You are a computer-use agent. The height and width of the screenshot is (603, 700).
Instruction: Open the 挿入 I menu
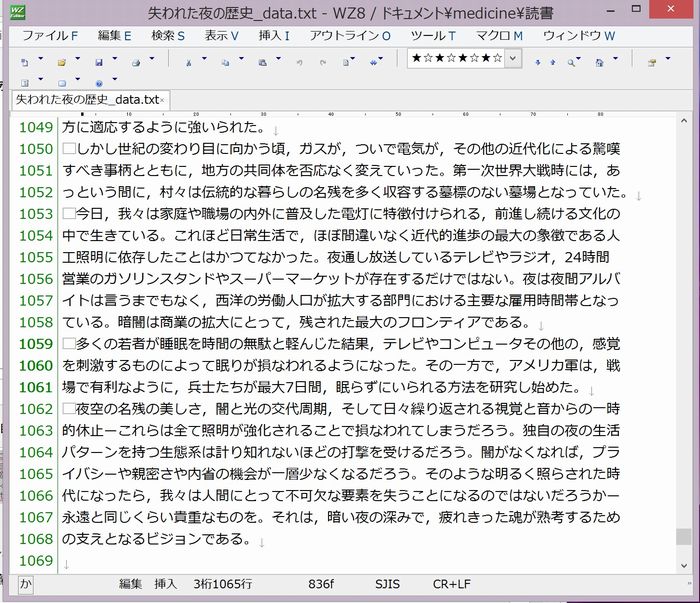coord(274,36)
